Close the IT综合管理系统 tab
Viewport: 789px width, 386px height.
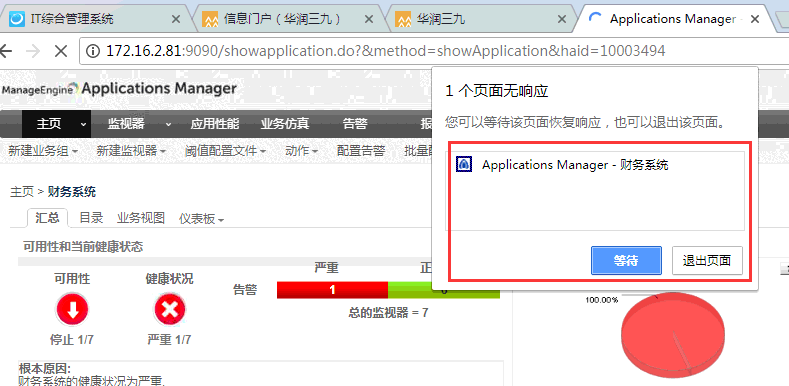click(x=176, y=19)
